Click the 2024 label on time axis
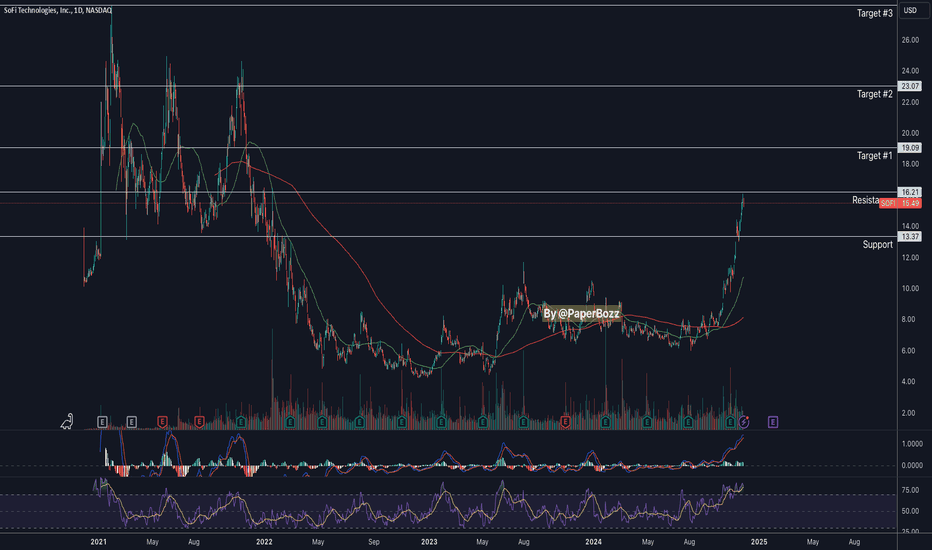Screen dimensions: 932x550 (593, 542)
